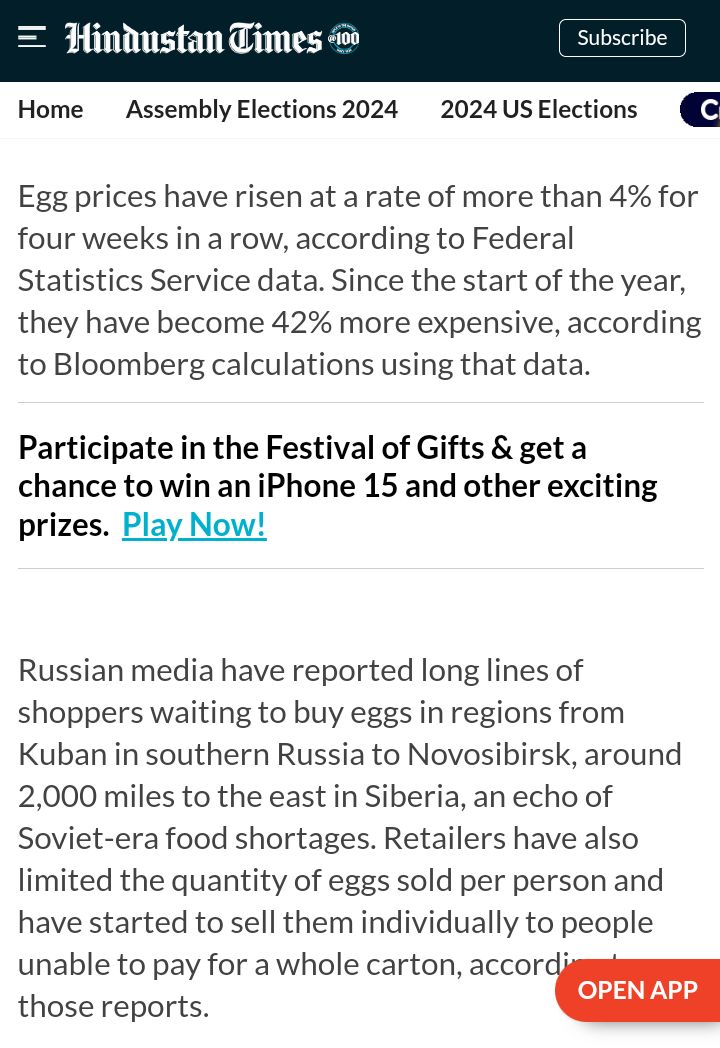Tap the red OPEN APP button
This screenshot has width=720, height=1048.
(x=637, y=990)
